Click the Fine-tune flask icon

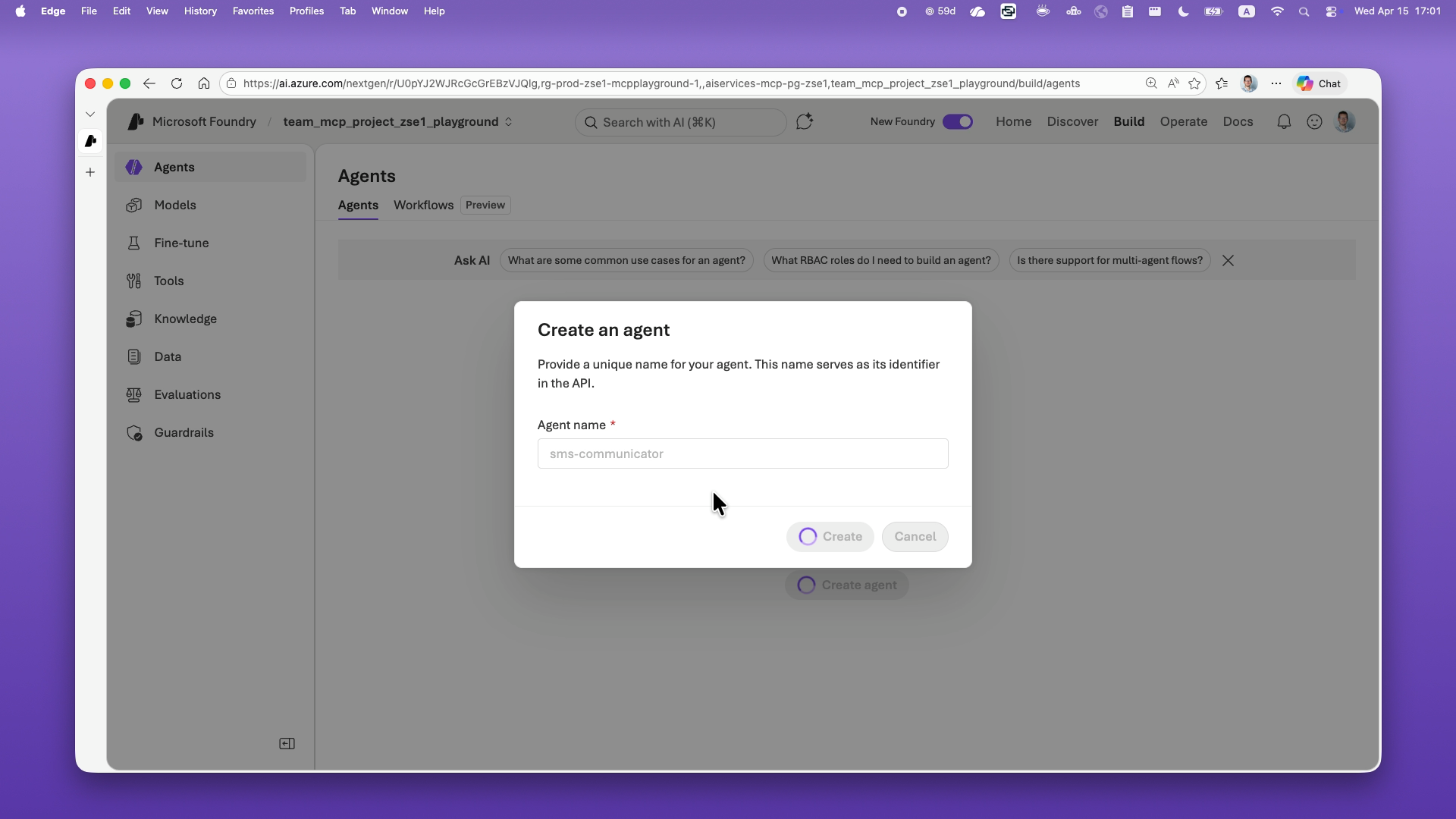click(x=134, y=243)
